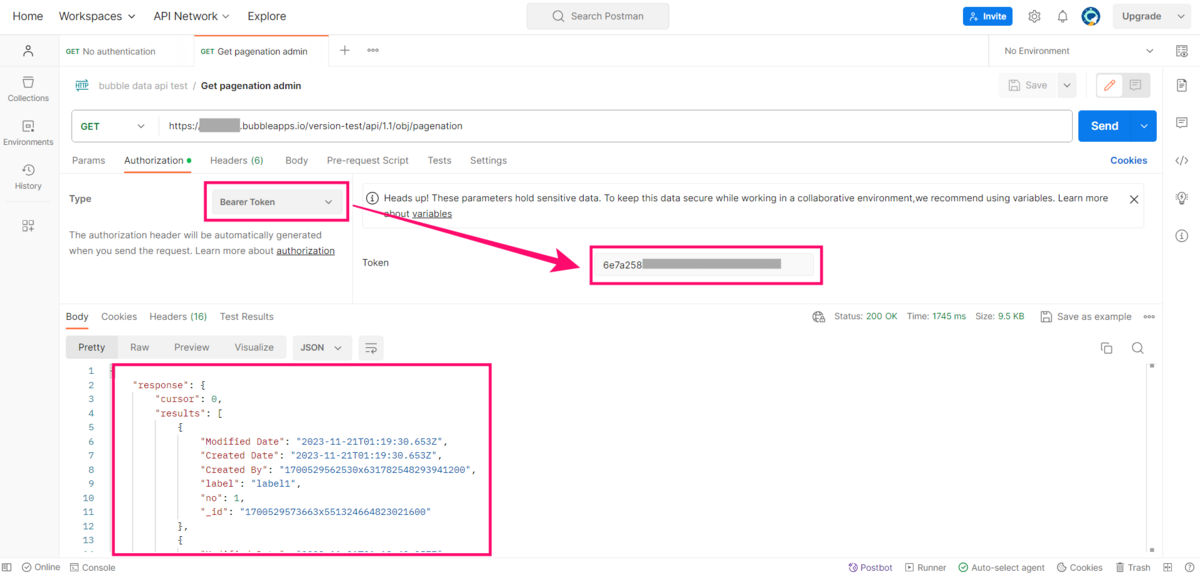Open the related requests lightbulb icon

(1181, 198)
